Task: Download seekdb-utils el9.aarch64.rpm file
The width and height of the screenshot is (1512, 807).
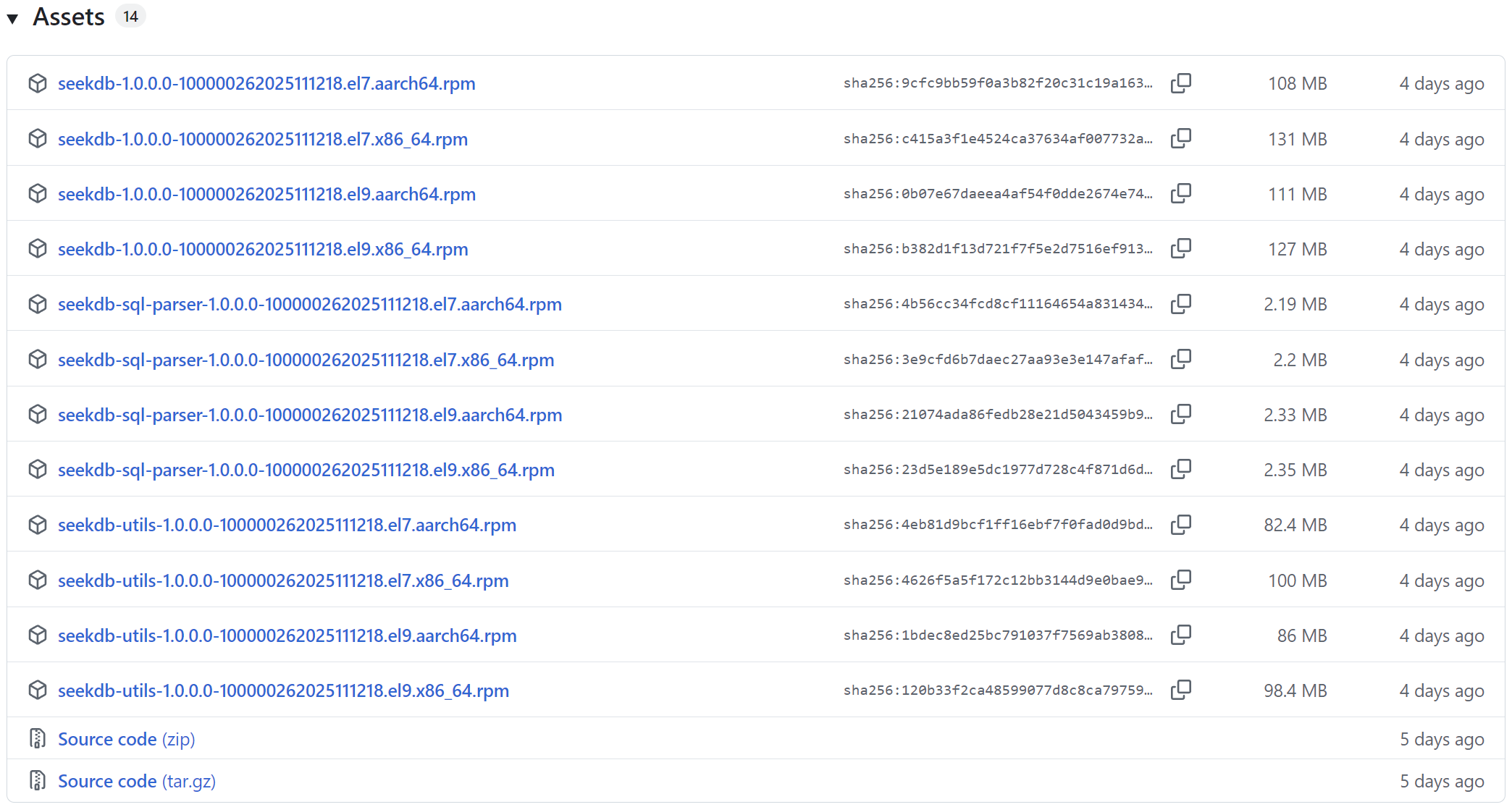Action: click(x=287, y=636)
